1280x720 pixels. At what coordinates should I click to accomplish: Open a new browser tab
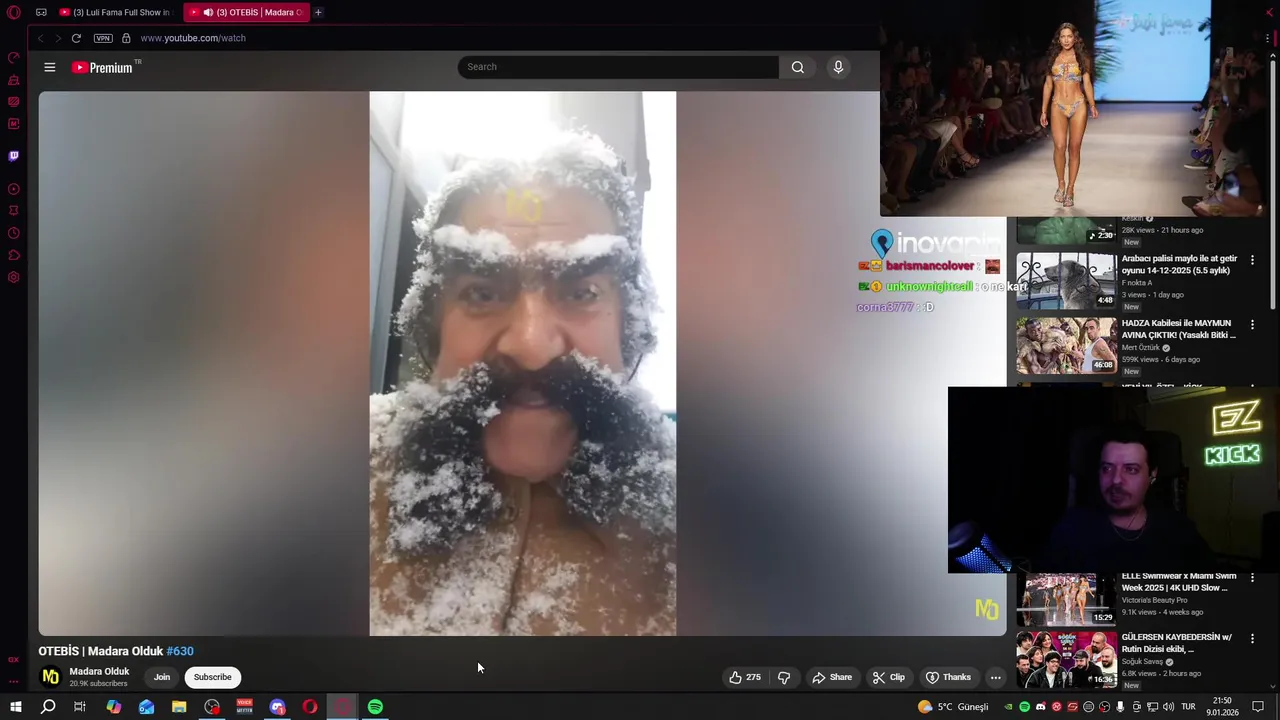point(318,12)
